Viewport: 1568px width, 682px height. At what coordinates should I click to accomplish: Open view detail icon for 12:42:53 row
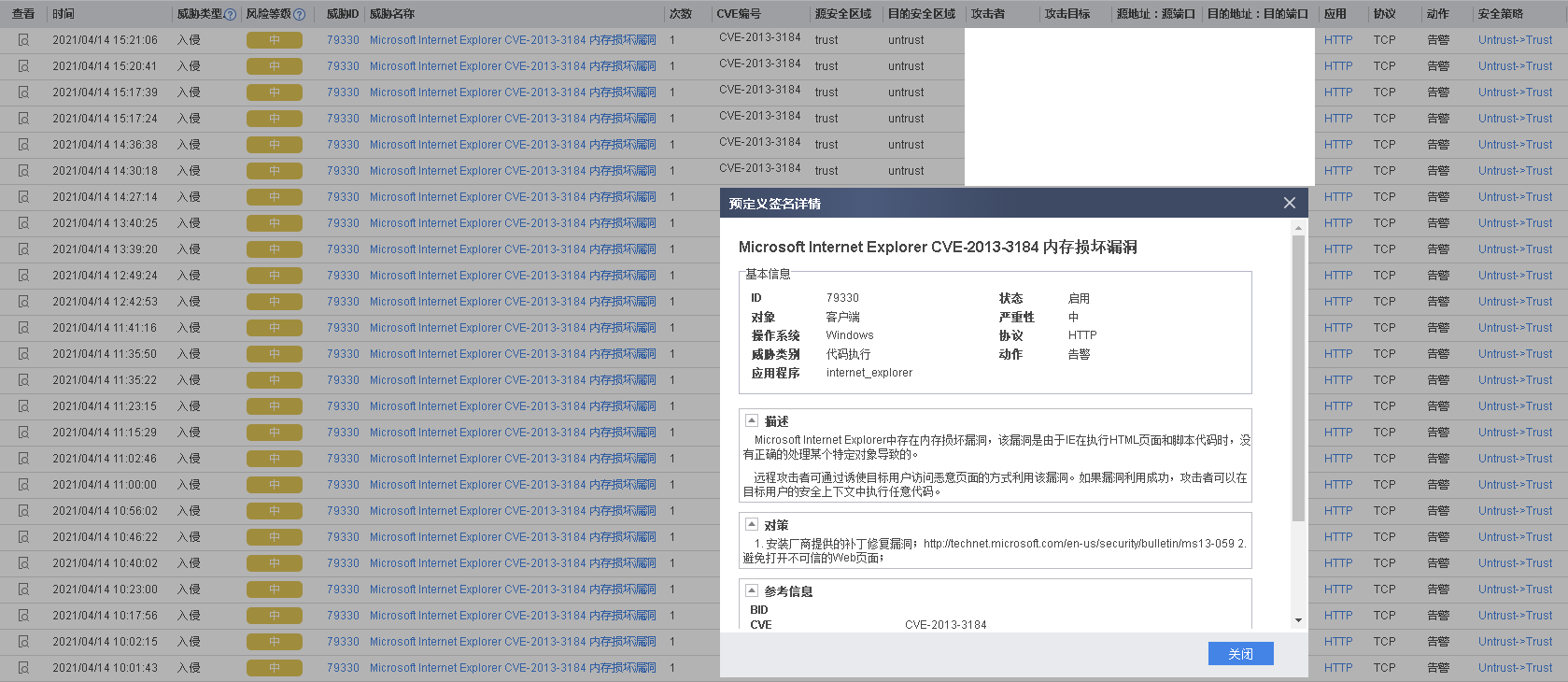(23, 302)
